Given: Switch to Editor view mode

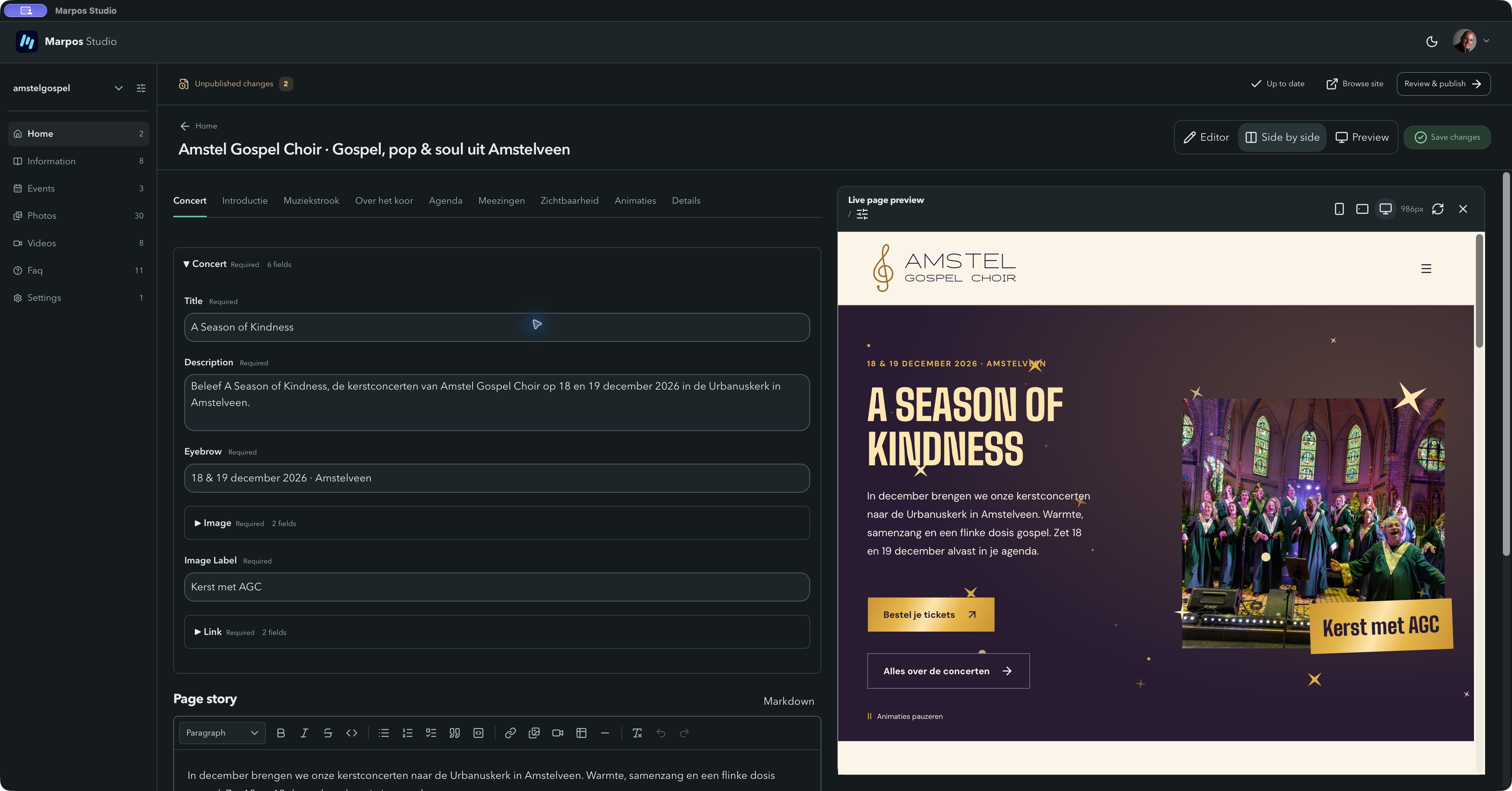Looking at the screenshot, I should point(1206,137).
